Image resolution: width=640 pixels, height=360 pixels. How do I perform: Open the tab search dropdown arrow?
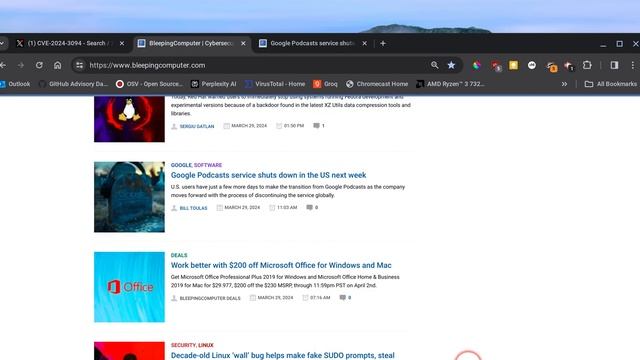click(2, 43)
